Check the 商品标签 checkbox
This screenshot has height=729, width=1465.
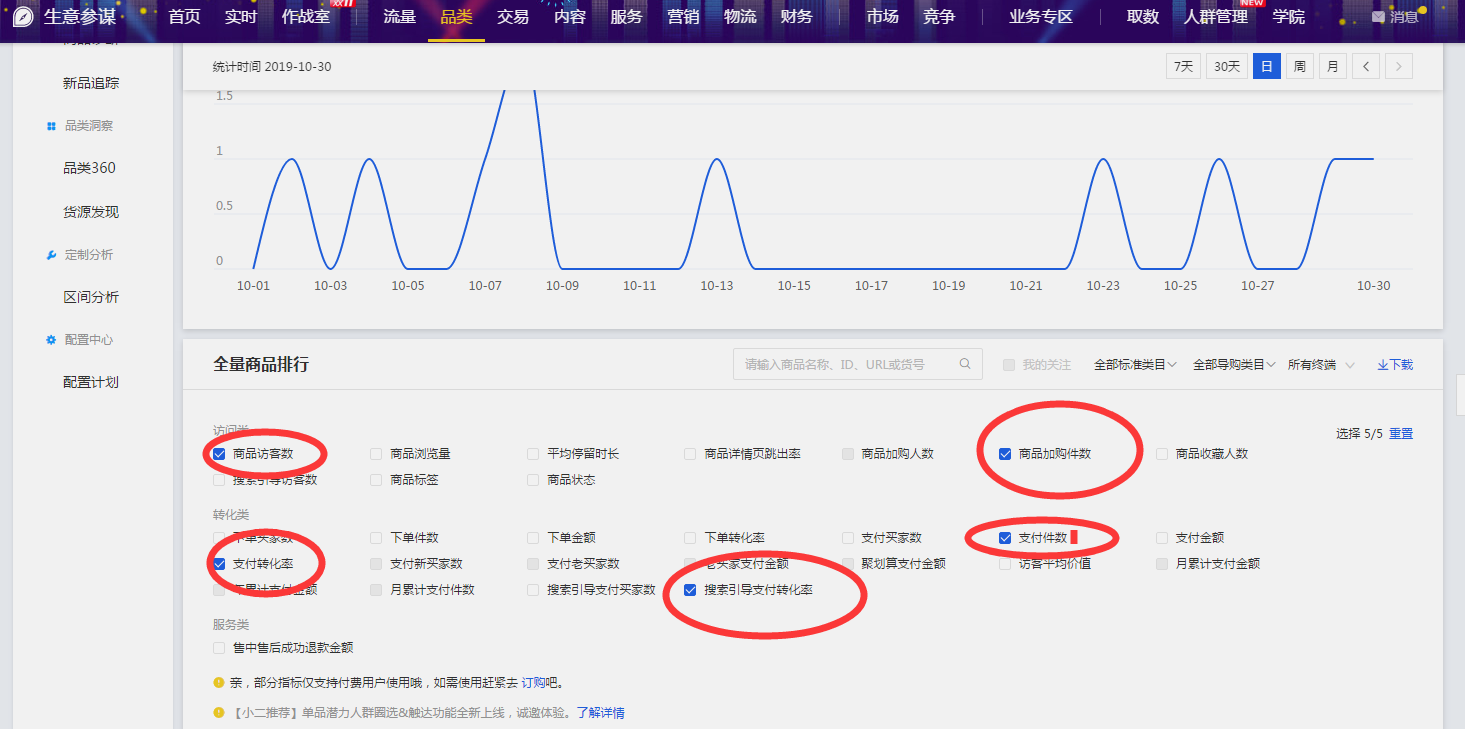(376, 480)
